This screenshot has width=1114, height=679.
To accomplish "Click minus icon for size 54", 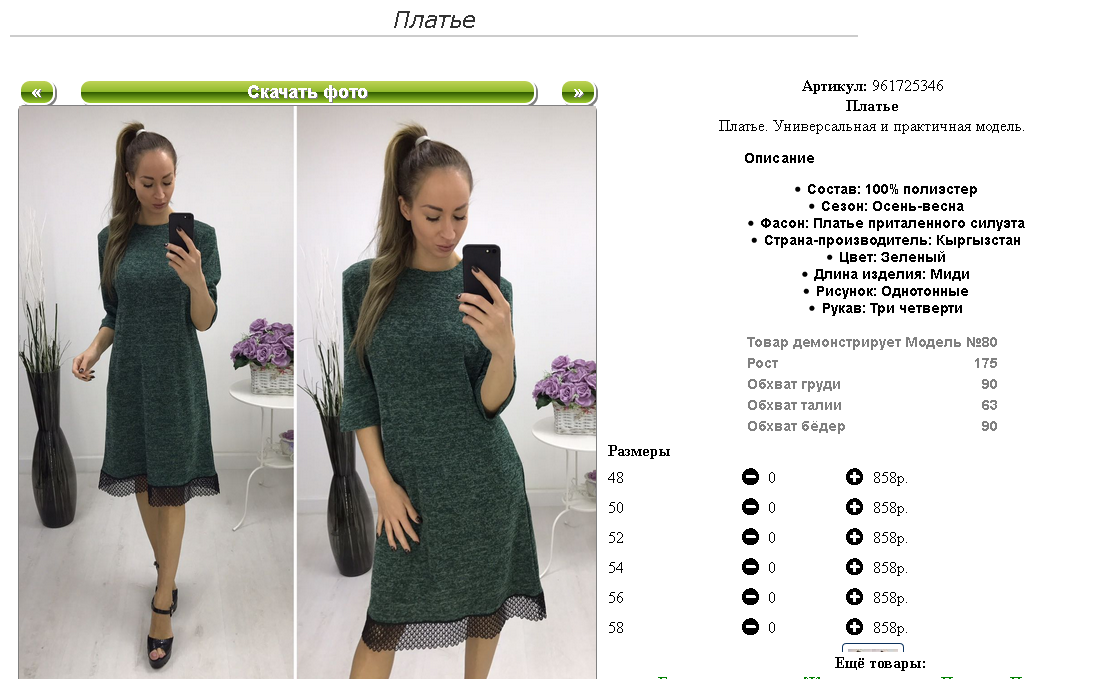I will pyautogui.click(x=750, y=567).
